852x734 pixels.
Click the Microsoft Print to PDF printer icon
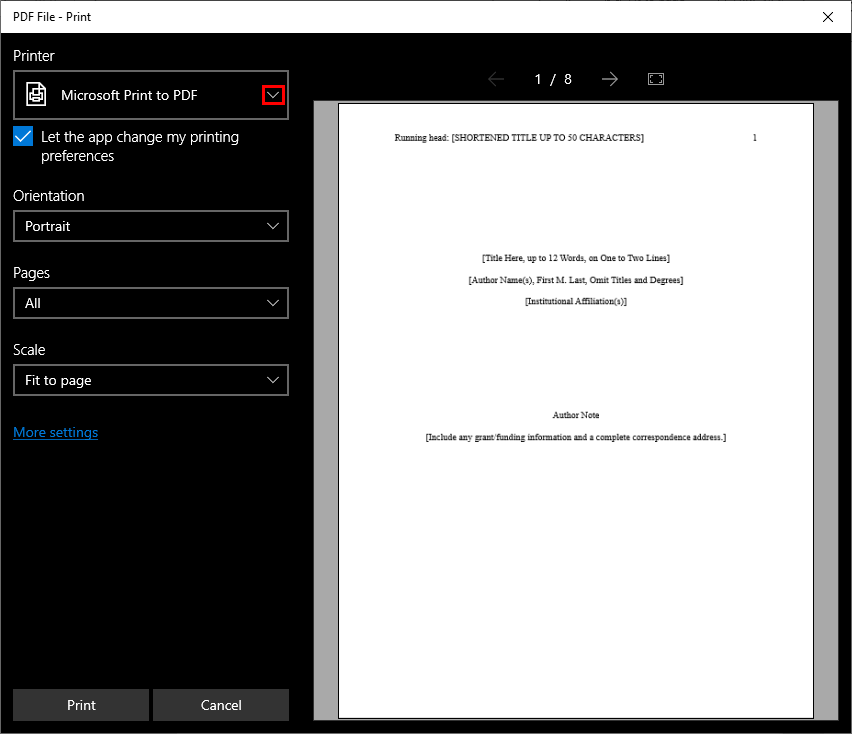click(x=36, y=93)
